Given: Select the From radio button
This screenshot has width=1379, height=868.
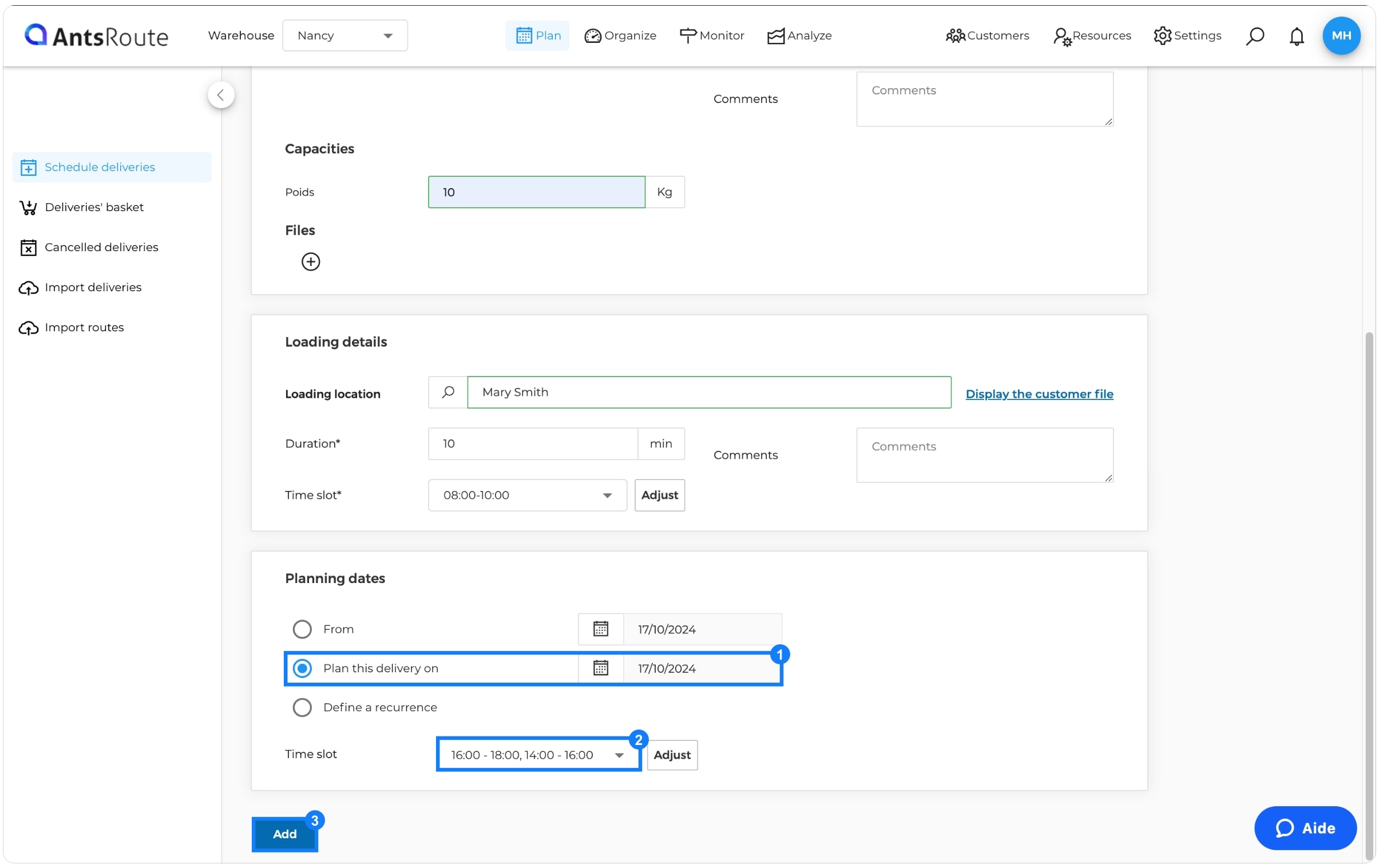Looking at the screenshot, I should [302, 629].
